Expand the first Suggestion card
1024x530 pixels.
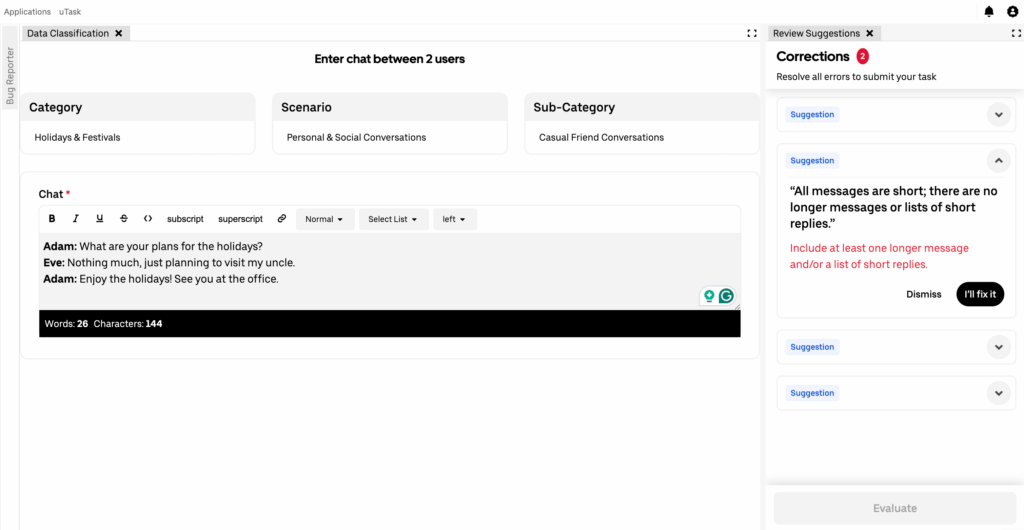pyautogui.click(x=997, y=115)
